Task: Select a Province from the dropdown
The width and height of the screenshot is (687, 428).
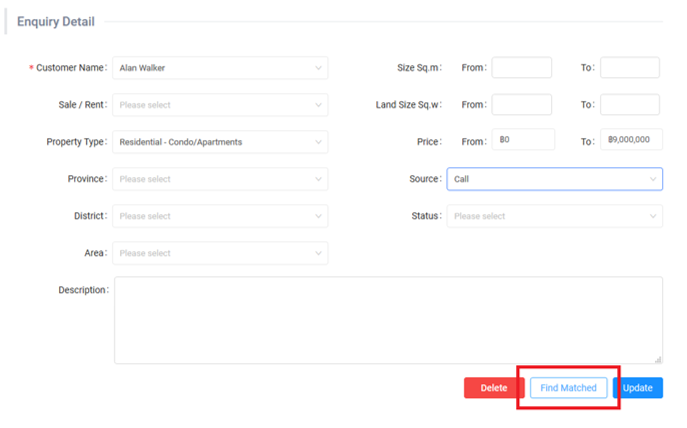Action: tap(220, 179)
